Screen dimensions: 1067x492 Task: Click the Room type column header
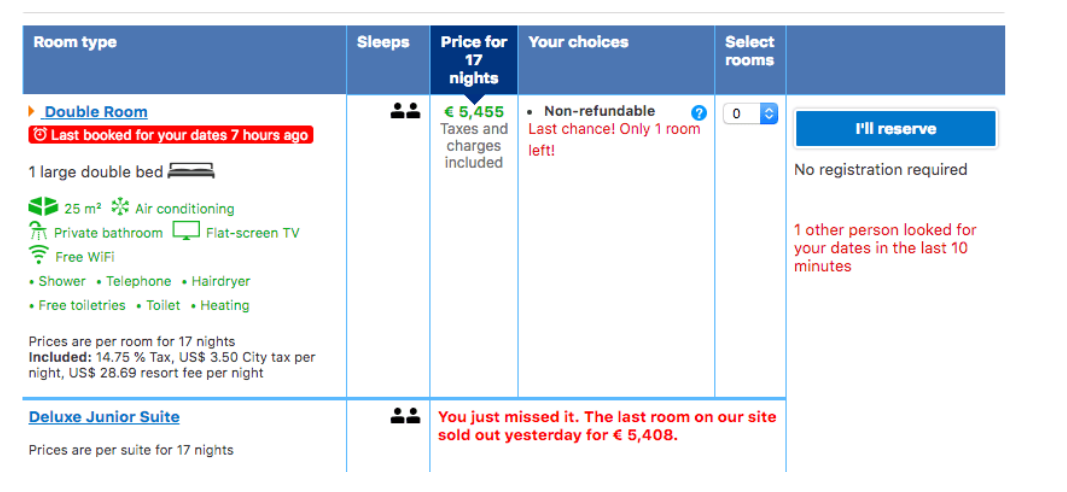pyautogui.click(x=75, y=42)
